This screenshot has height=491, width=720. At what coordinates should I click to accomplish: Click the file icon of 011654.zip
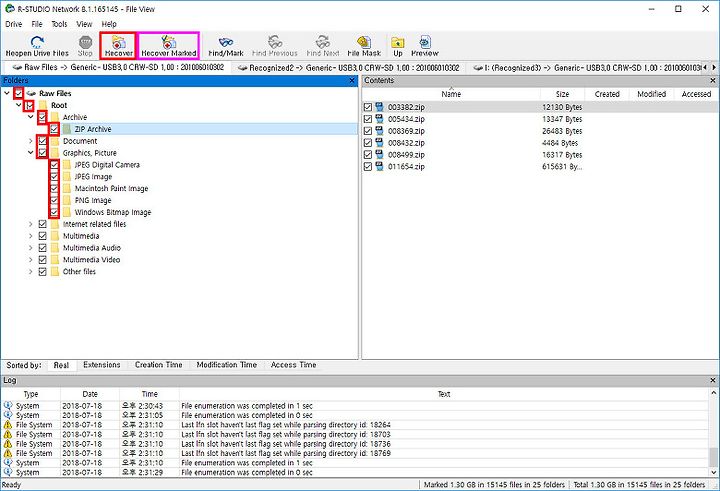[x=379, y=167]
